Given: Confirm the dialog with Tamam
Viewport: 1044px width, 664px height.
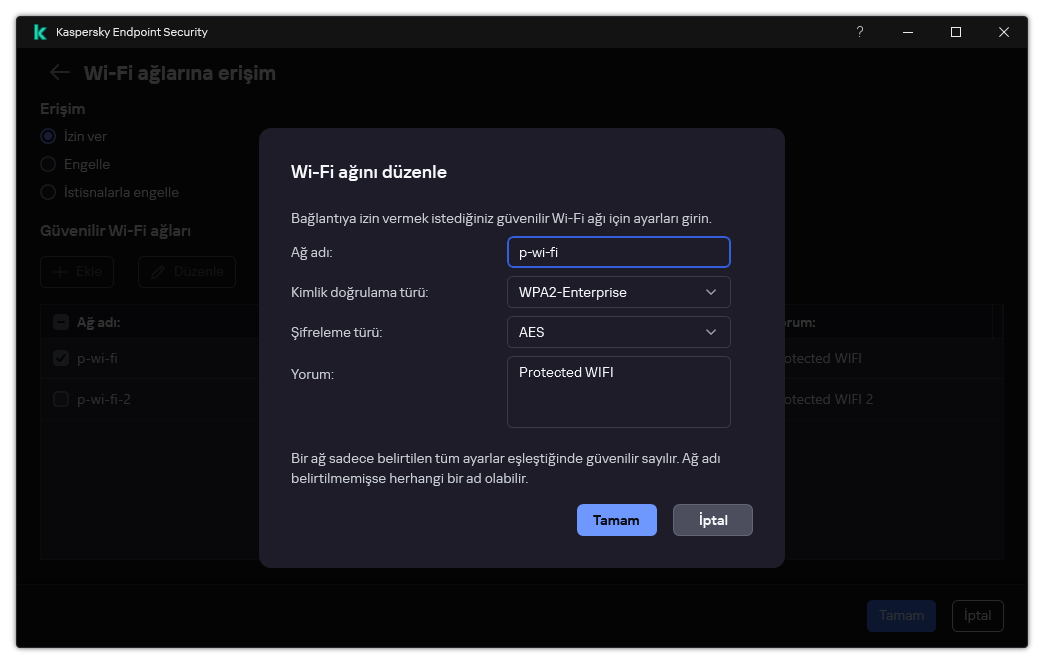Looking at the screenshot, I should 616,520.
